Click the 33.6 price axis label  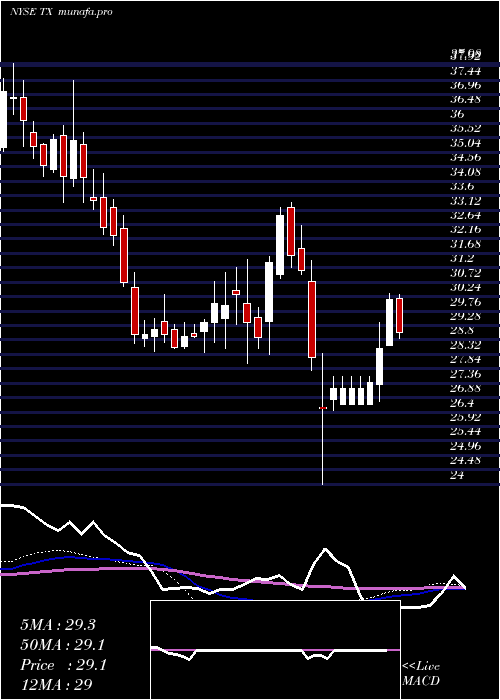[x=462, y=186]
